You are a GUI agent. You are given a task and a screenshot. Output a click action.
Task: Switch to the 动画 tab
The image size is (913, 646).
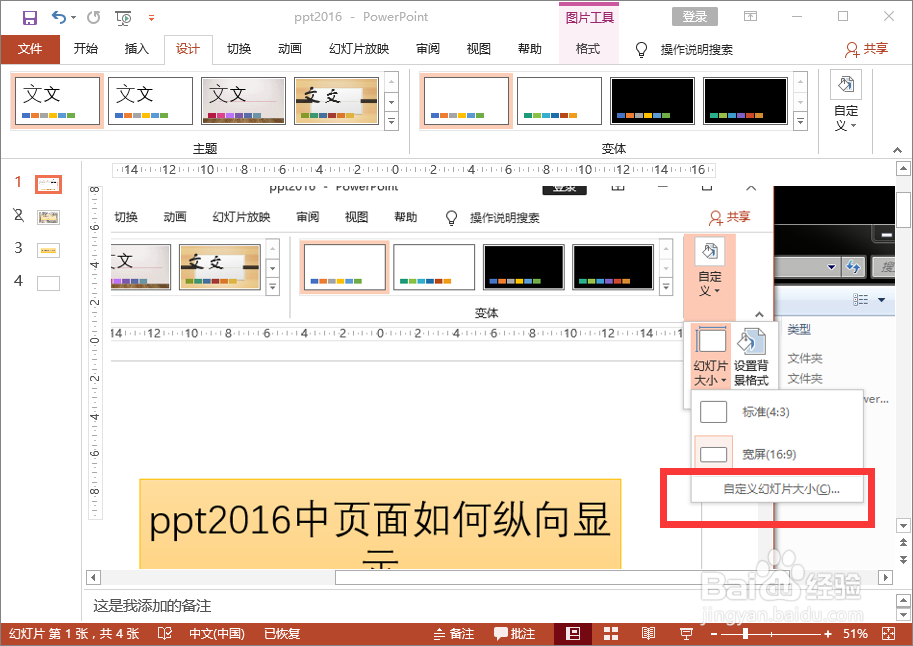click(289, 49)
